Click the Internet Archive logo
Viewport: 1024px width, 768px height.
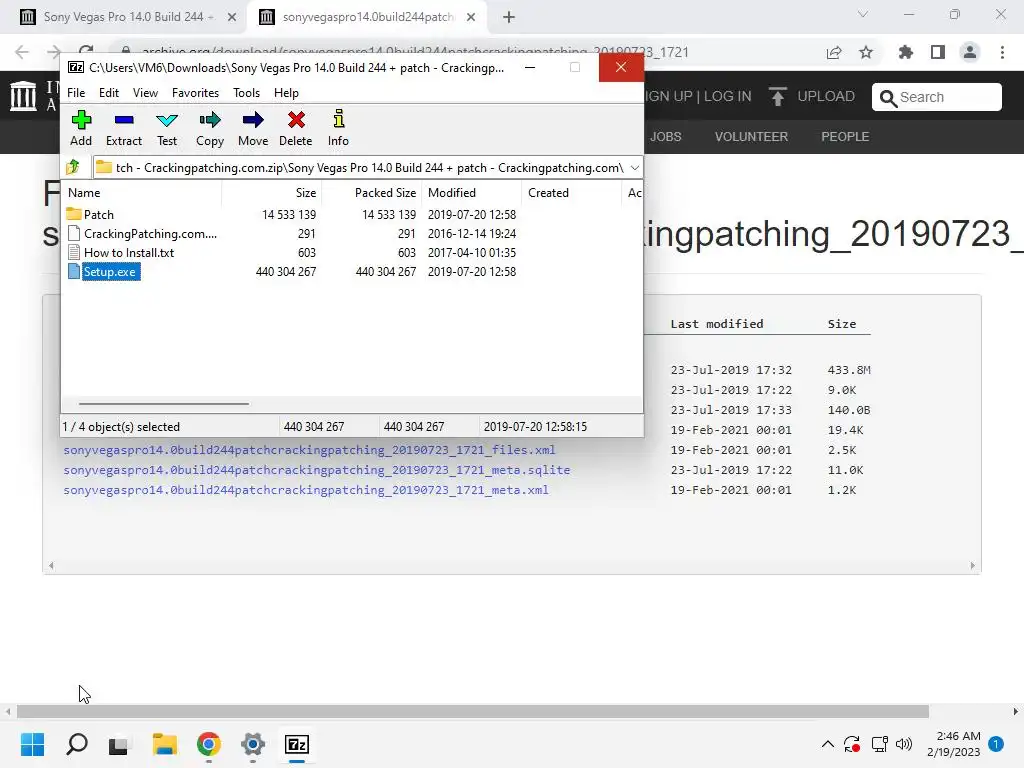24,96
